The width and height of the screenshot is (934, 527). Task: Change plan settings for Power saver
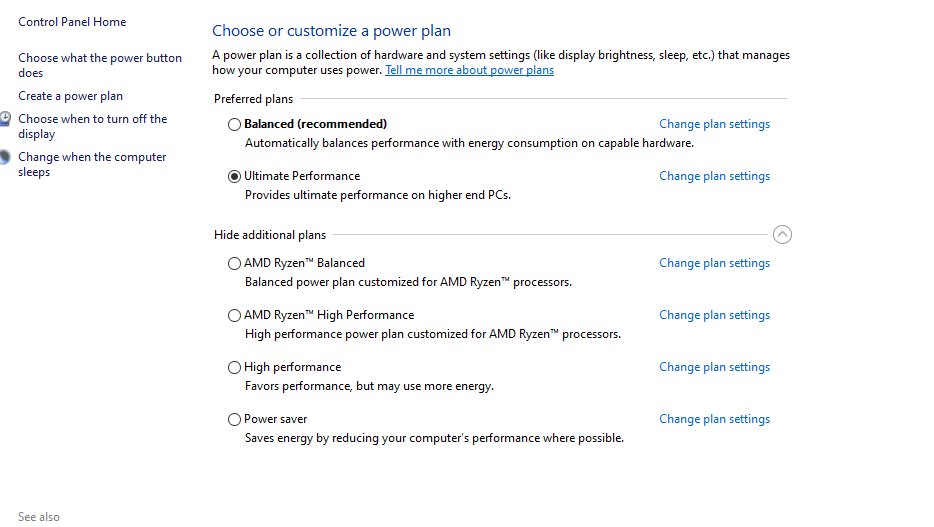point(714,419)
